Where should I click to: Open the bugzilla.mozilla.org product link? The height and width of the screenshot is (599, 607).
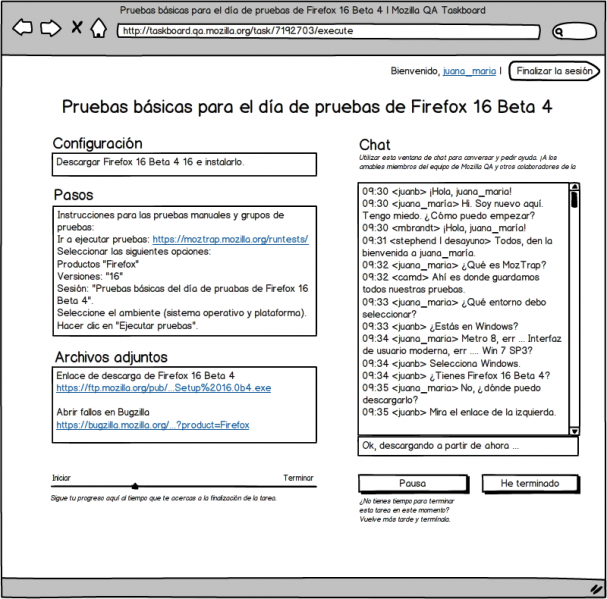coord(153,425)
